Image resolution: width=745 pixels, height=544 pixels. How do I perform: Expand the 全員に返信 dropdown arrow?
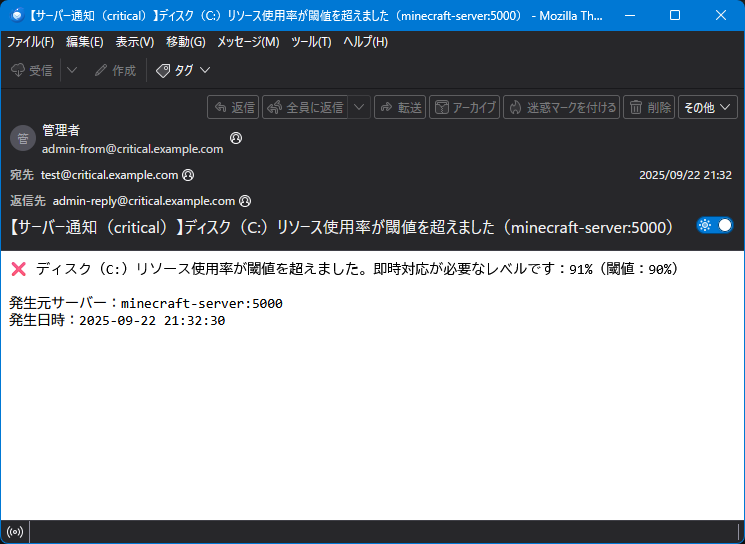coord(360,107)
